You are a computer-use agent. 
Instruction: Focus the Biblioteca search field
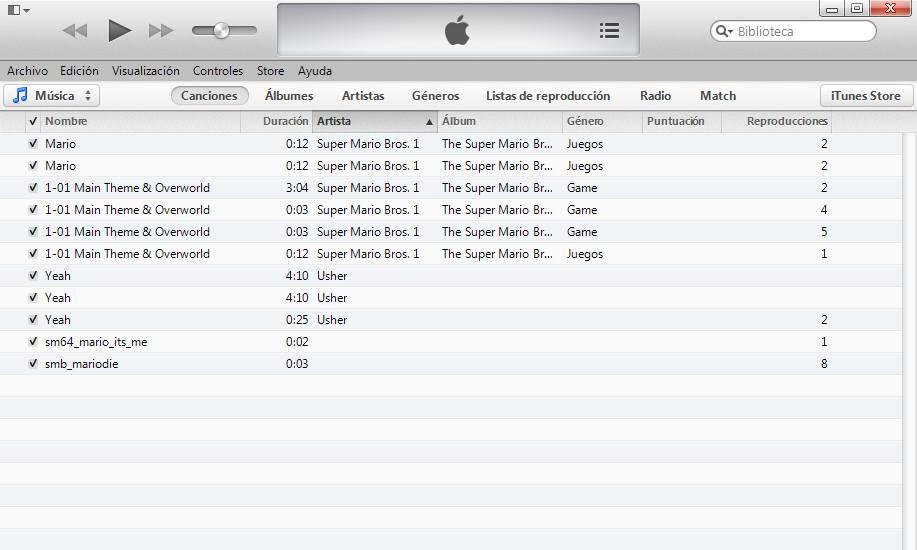pos(793,31)
